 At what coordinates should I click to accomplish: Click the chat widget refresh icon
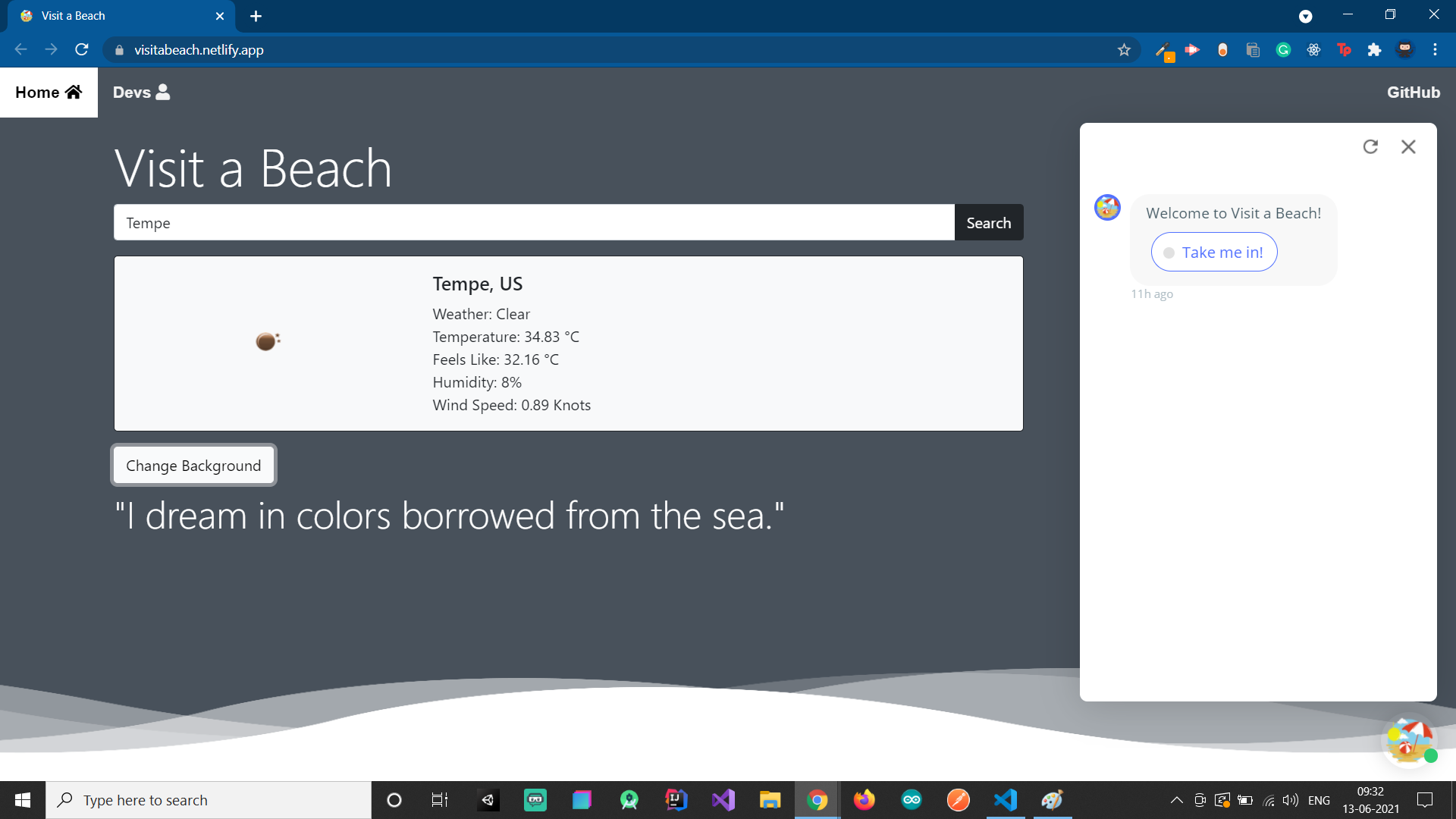click(1370, 146)
